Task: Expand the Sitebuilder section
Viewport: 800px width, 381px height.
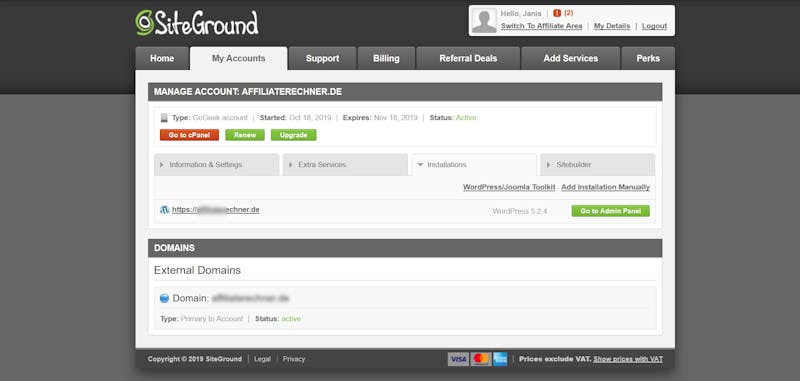Action: (x=598, y=165)
